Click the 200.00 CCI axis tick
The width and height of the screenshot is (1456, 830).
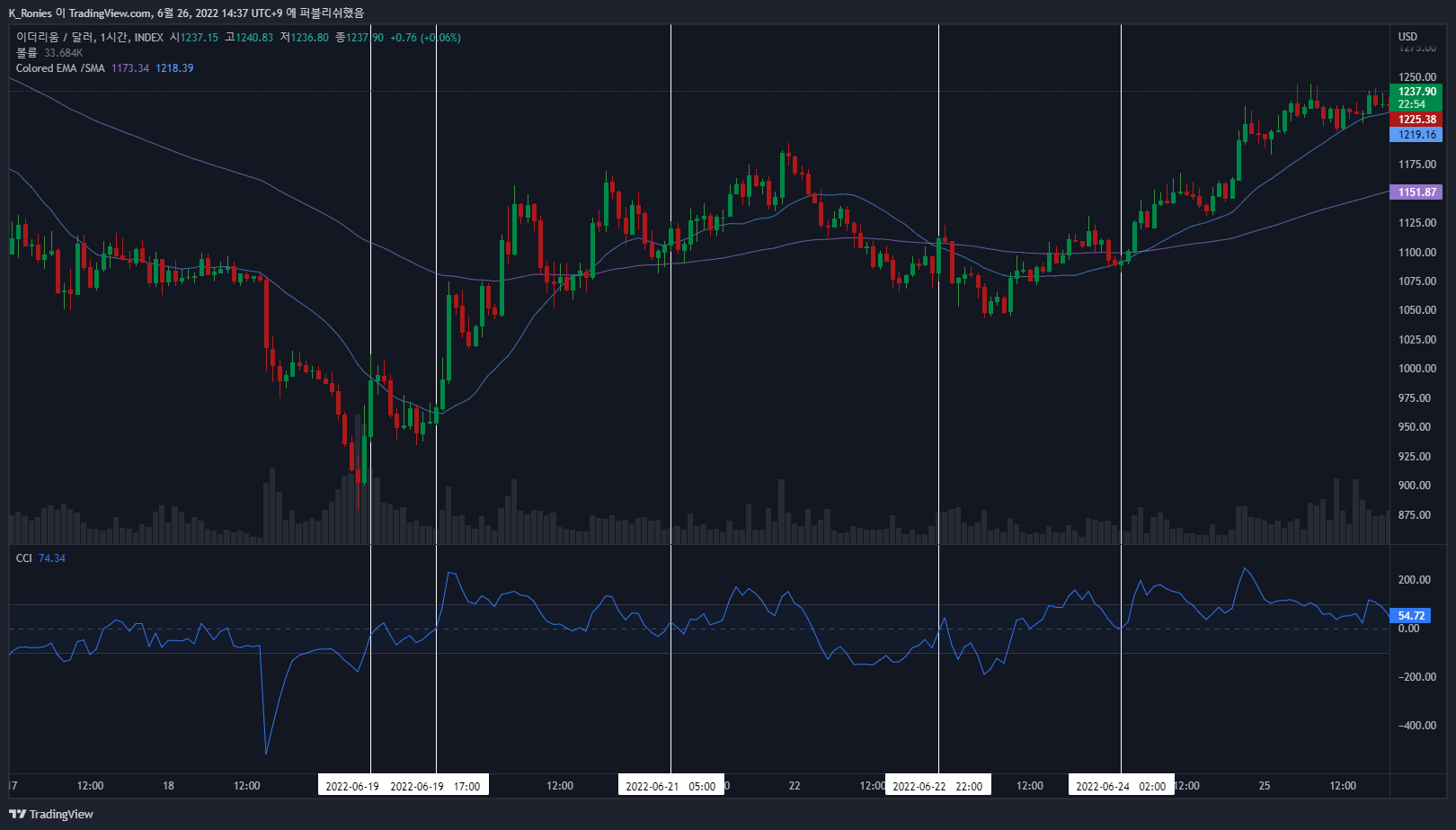click(x=1414, y=580)
